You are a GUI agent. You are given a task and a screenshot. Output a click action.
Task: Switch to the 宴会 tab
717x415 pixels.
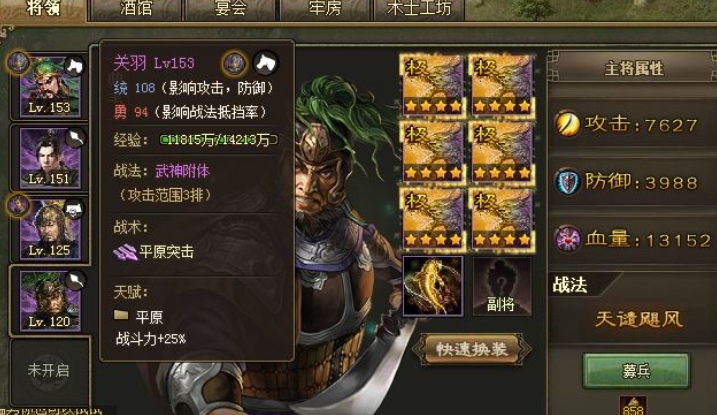pos(231,9)
